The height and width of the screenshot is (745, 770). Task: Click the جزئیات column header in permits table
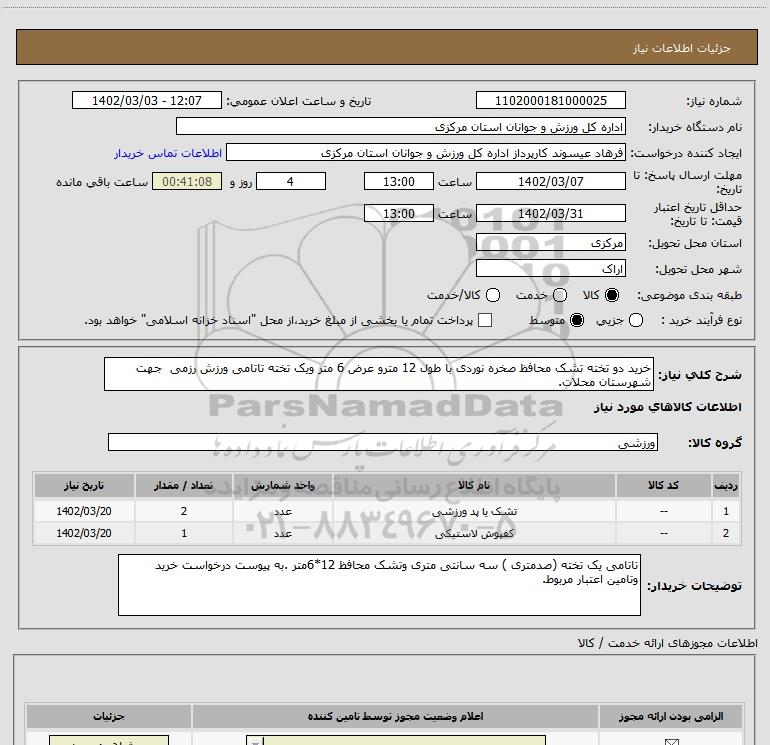pos(109,717)
